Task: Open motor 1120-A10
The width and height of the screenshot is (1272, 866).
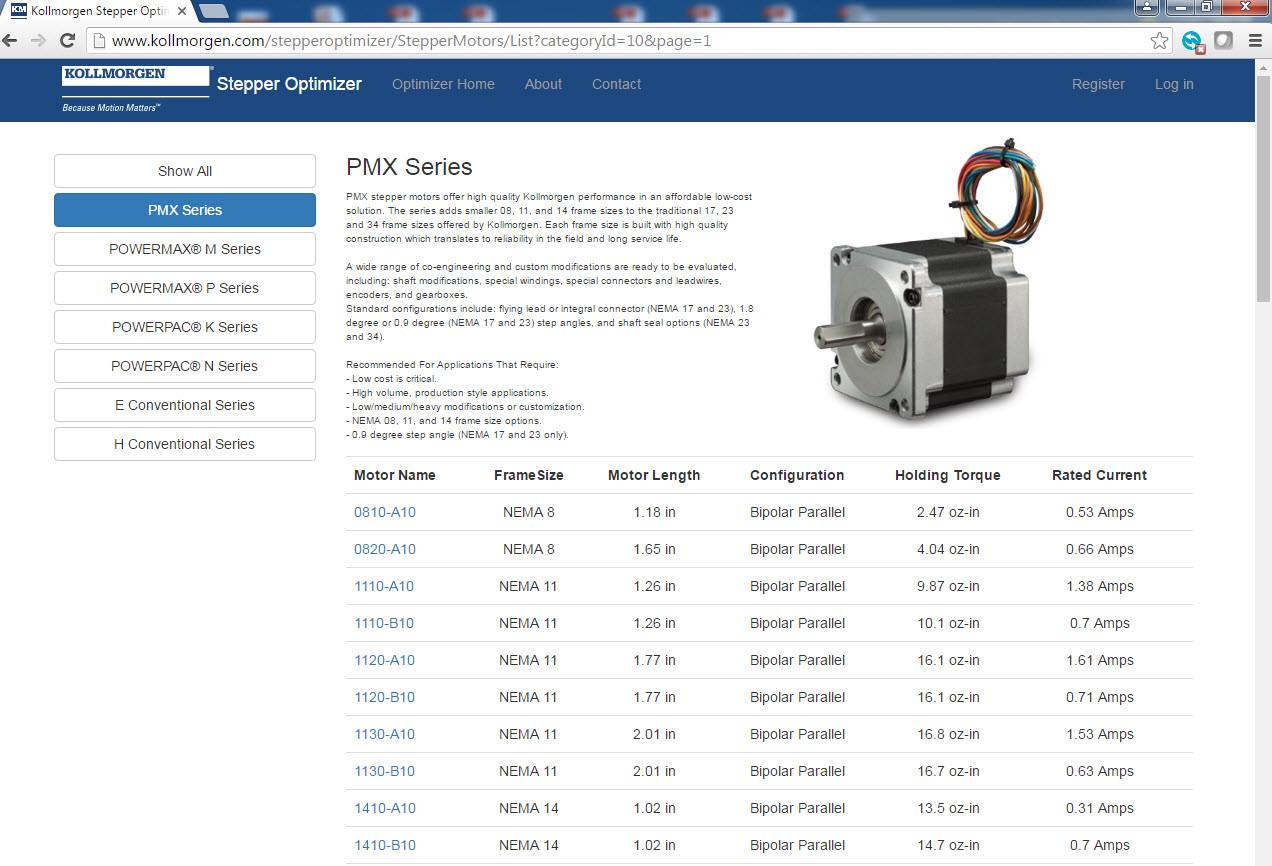Action: pos(384,660)
